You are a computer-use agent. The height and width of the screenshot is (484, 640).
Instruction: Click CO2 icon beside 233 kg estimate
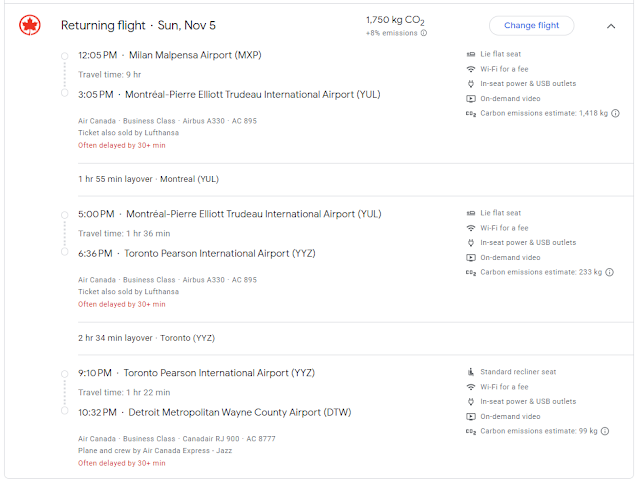tap(471, 272)
